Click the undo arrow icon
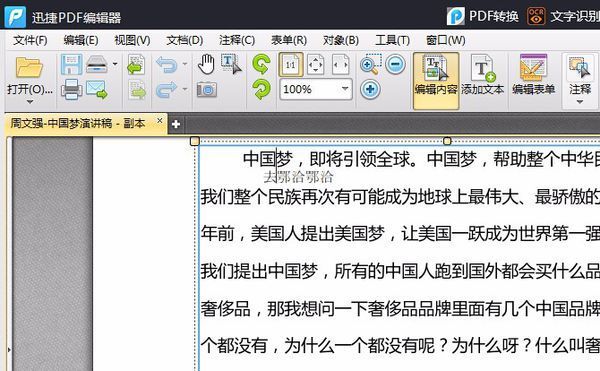 pyautogui.click(x=167, y=64)
